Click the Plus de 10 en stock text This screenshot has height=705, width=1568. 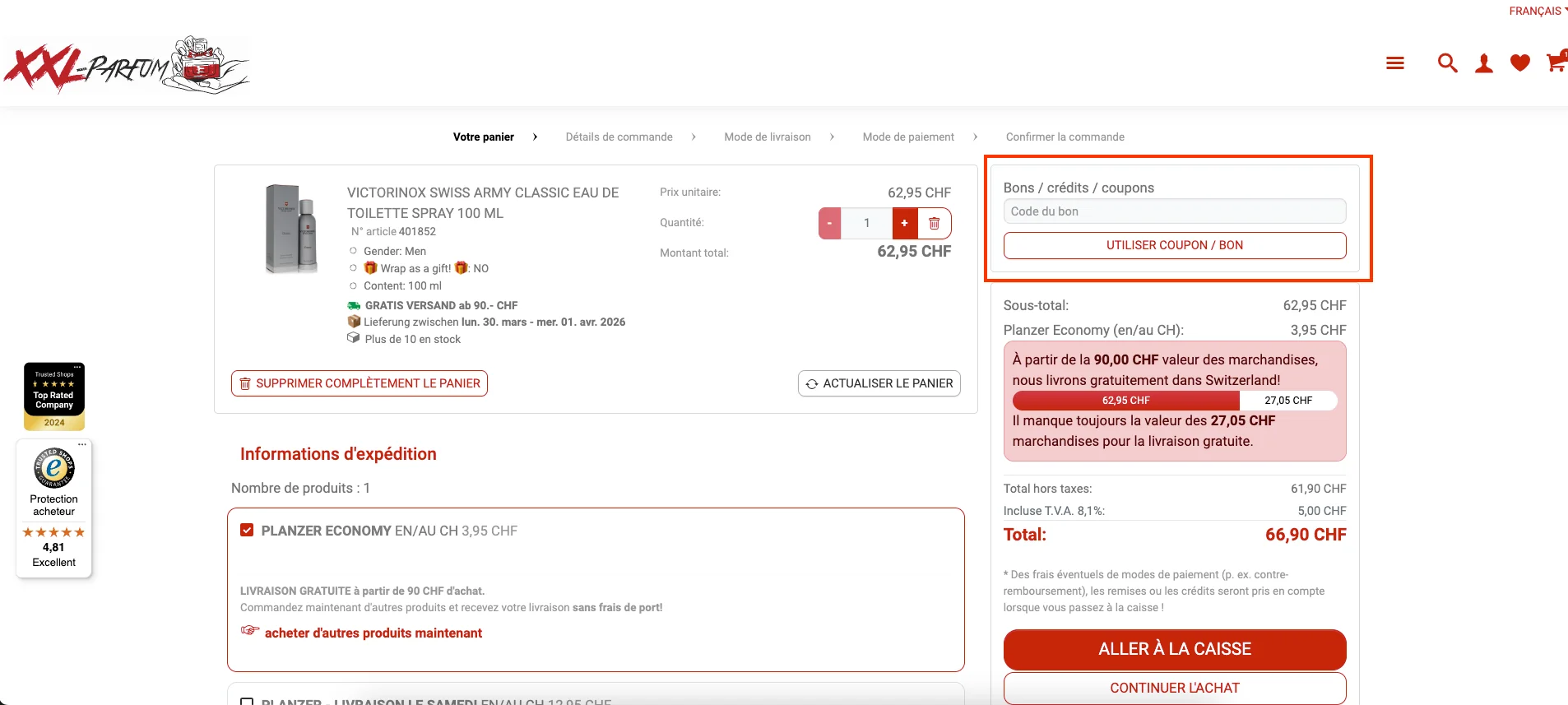point(412,339)
